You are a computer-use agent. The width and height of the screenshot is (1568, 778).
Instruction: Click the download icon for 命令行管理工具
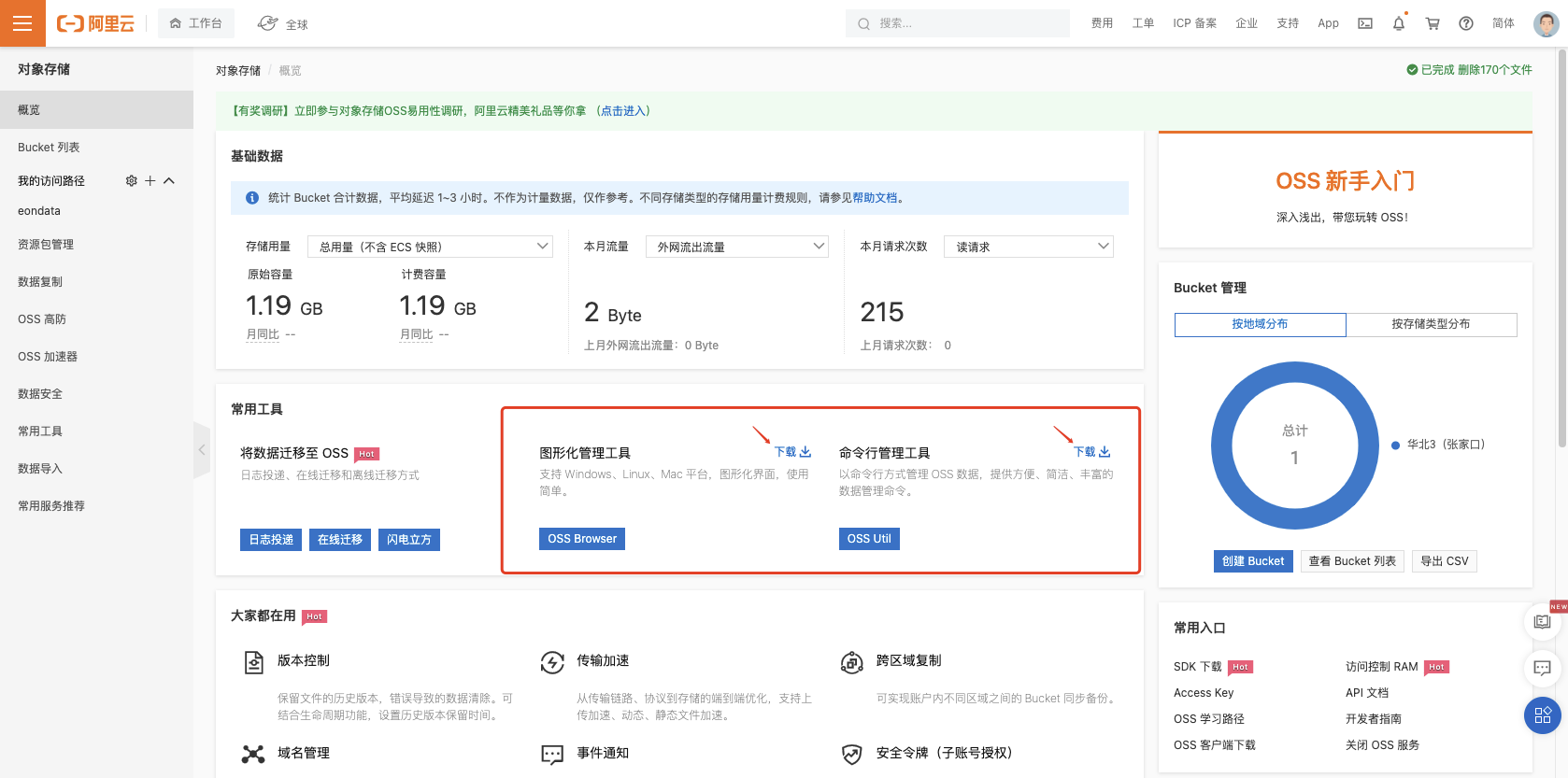click(1105, 452)
